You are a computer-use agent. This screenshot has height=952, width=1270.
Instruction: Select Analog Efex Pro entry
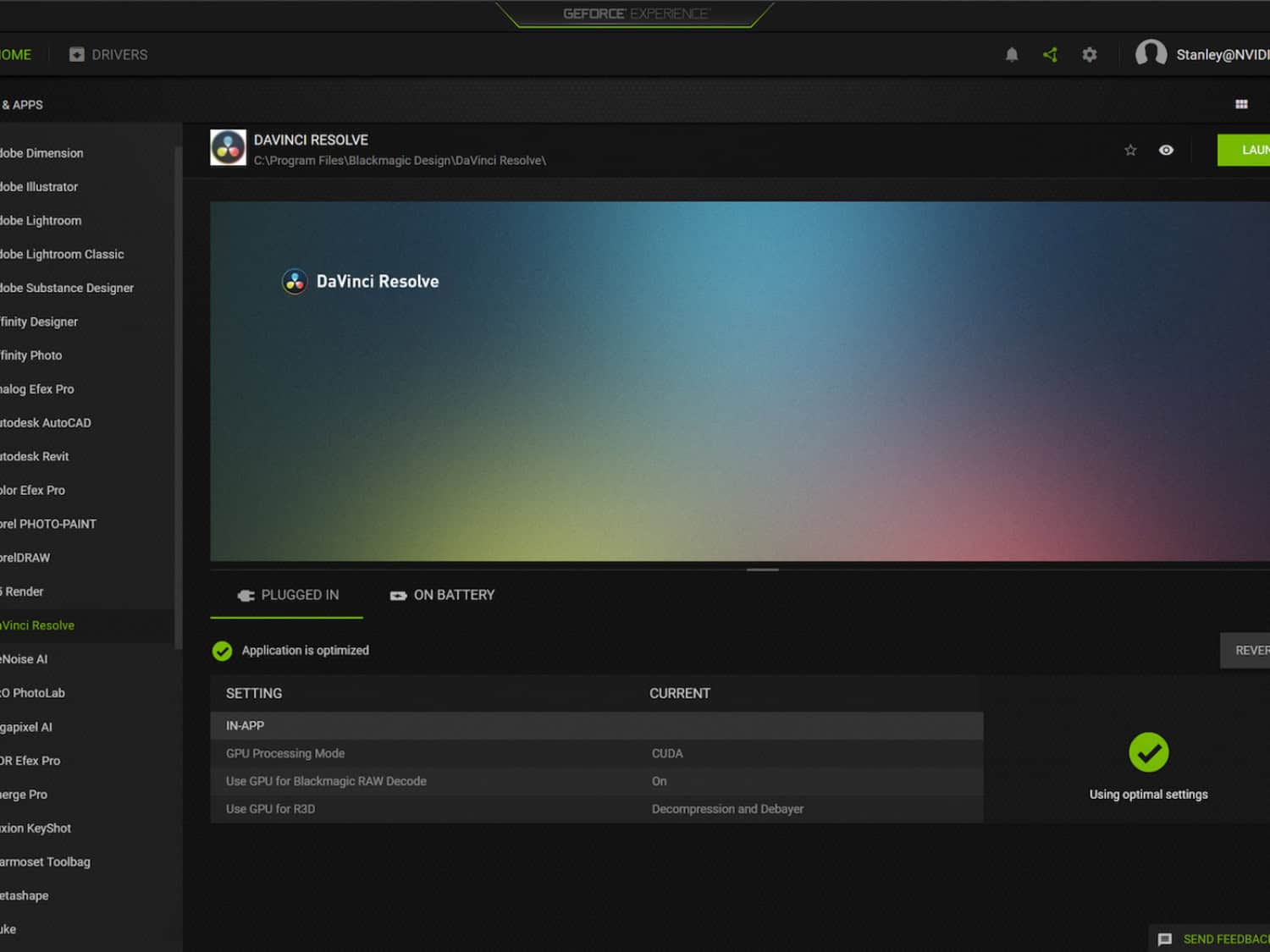point(37,389)
